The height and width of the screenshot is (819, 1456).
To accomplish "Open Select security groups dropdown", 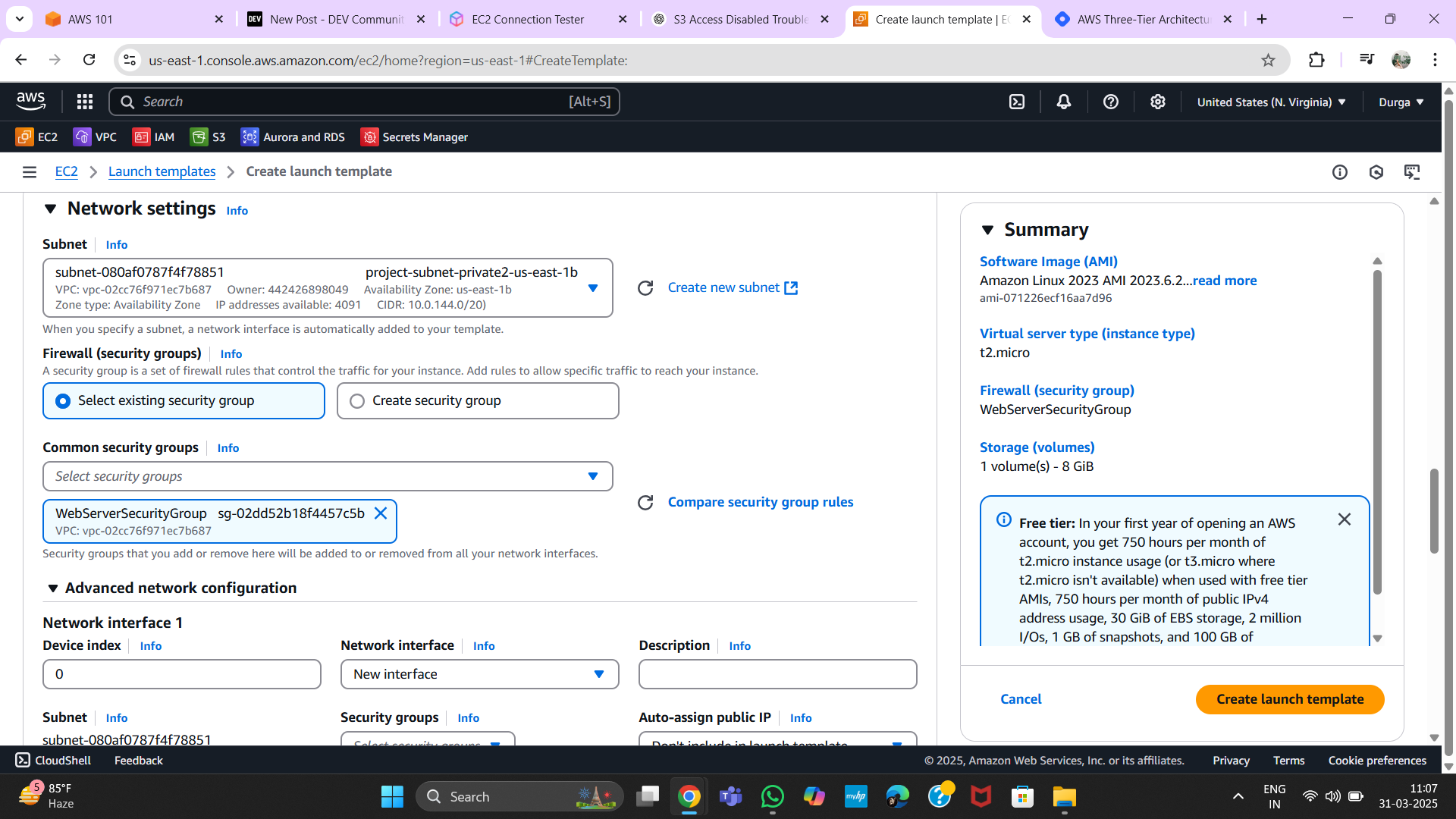I will (x=328, y=476).
